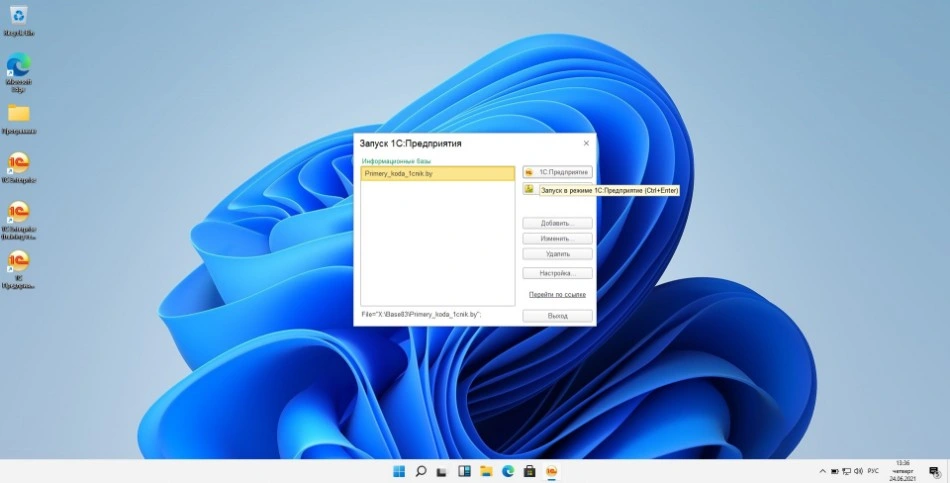Screen dimensions: 950x483
Task: Expand the system tray hidden icons chevron
Action: coord(823,471)
